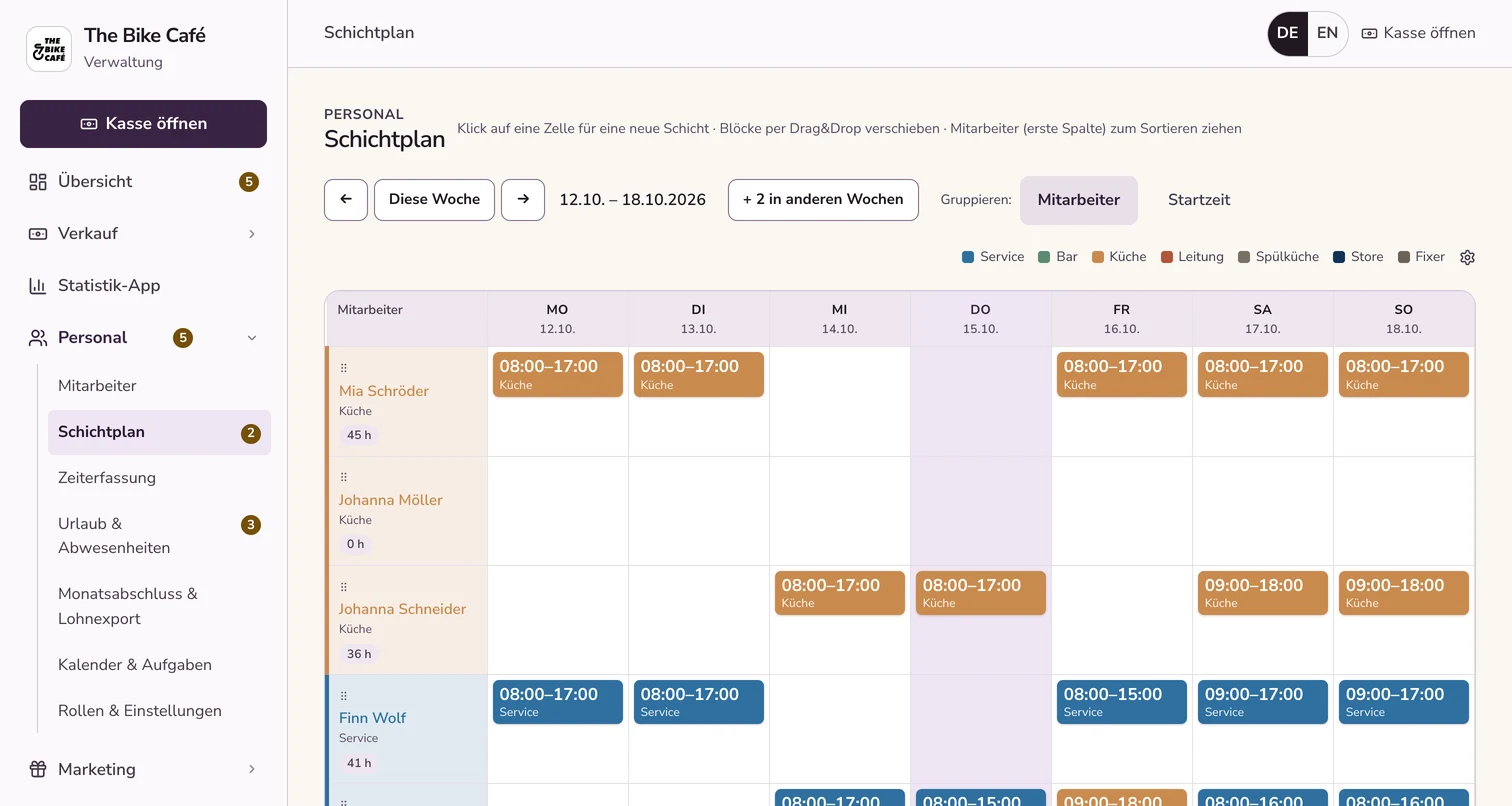Click Kasse öffnen in top header
This screenshot has height=806, width=1512.
pos(1419,33)
